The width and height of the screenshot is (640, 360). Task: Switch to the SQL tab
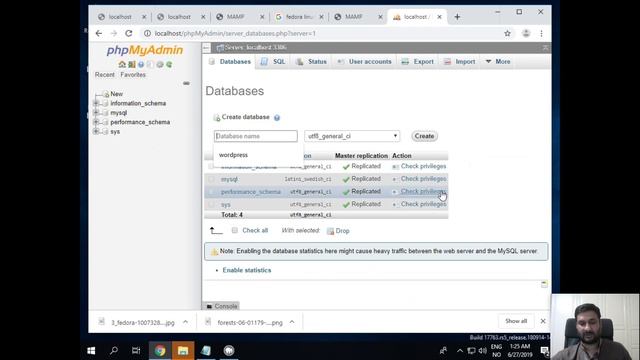coord(273,62)
